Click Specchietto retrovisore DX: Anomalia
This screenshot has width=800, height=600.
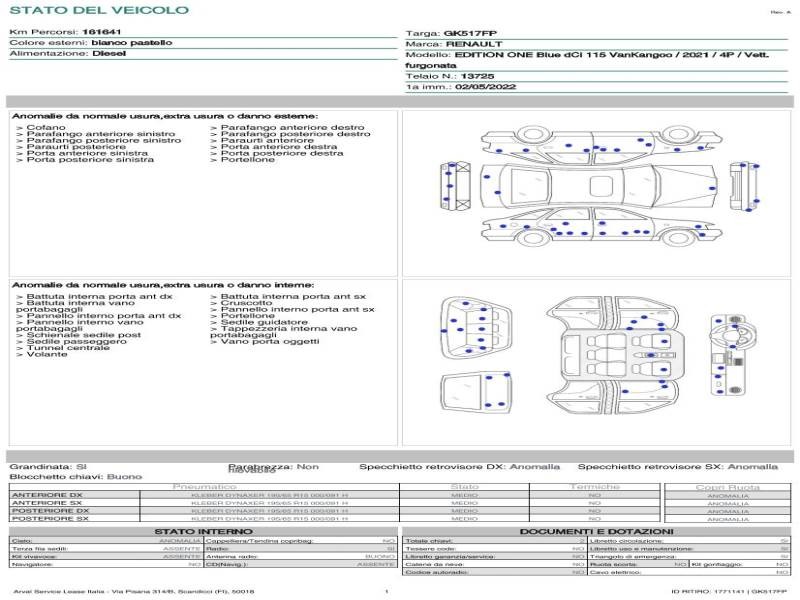(x=459, y=467)
